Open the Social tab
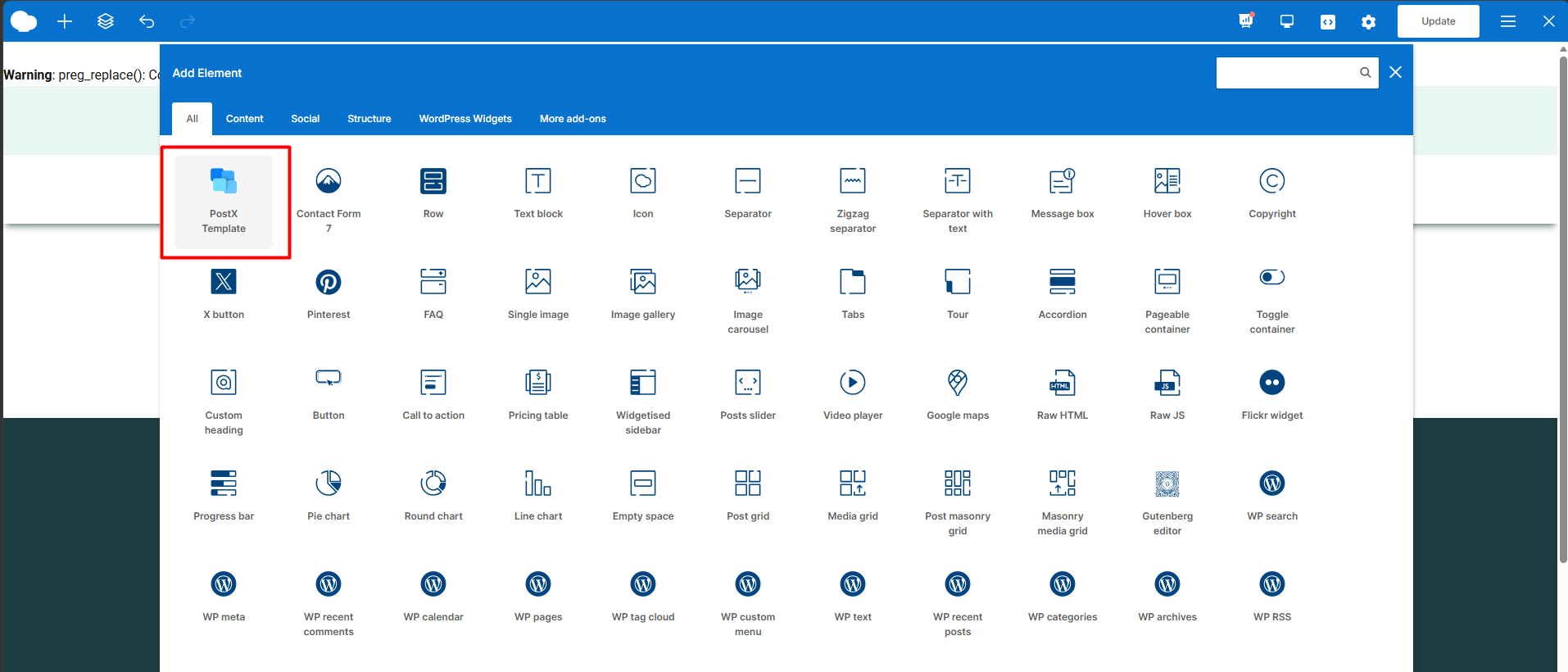 (x=306, y=119)
